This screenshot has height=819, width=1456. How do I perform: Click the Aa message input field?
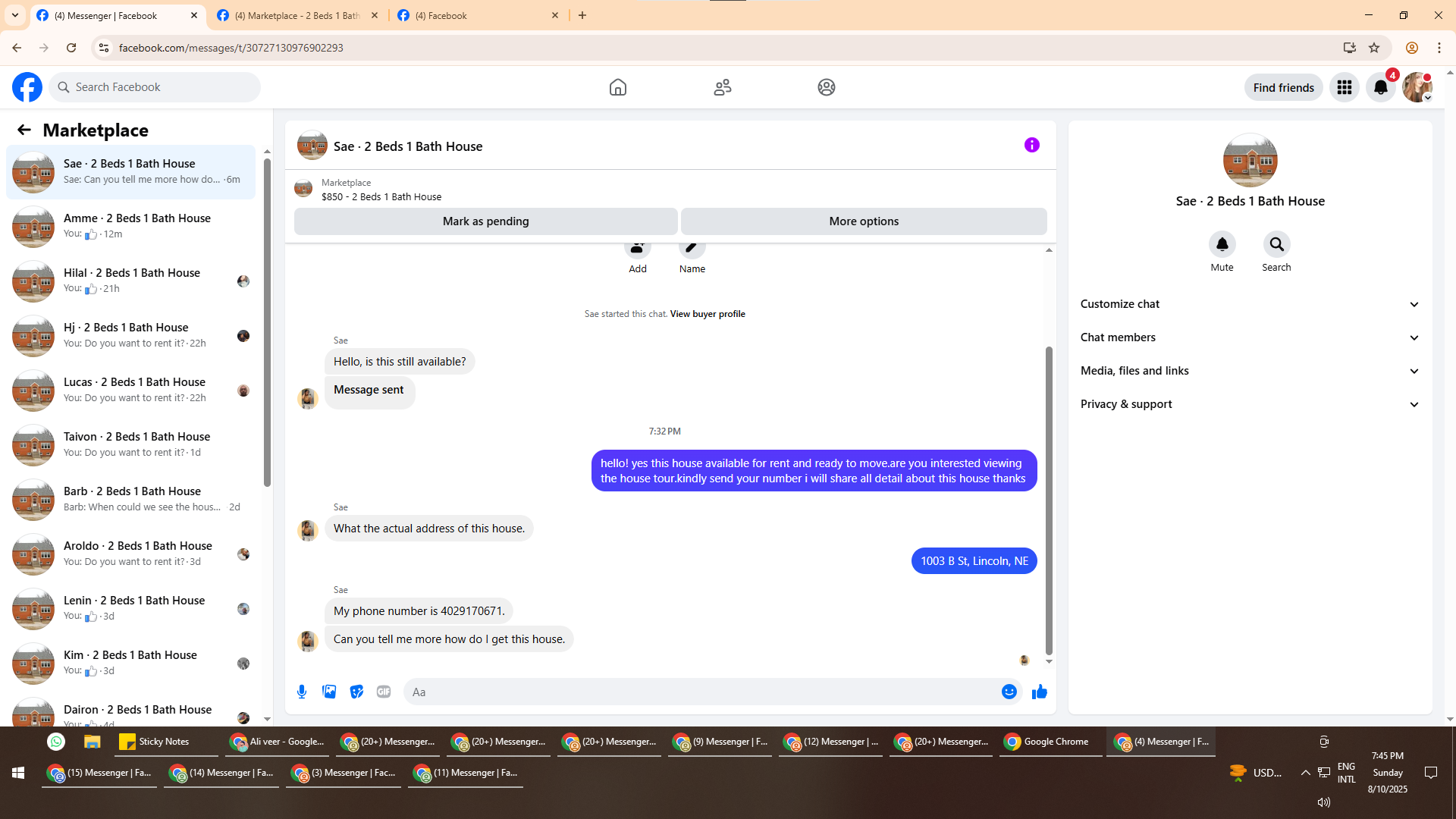[701, 692]
